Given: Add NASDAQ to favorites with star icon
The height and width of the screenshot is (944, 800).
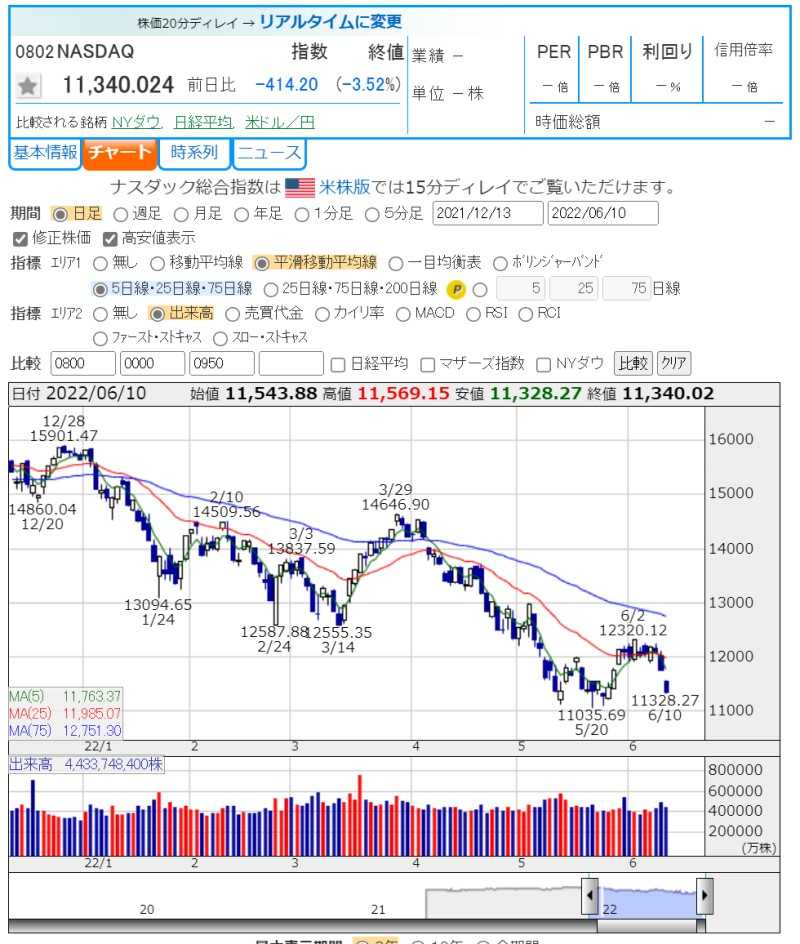Looking at the screenshot, I should click(x=28, y=85).
